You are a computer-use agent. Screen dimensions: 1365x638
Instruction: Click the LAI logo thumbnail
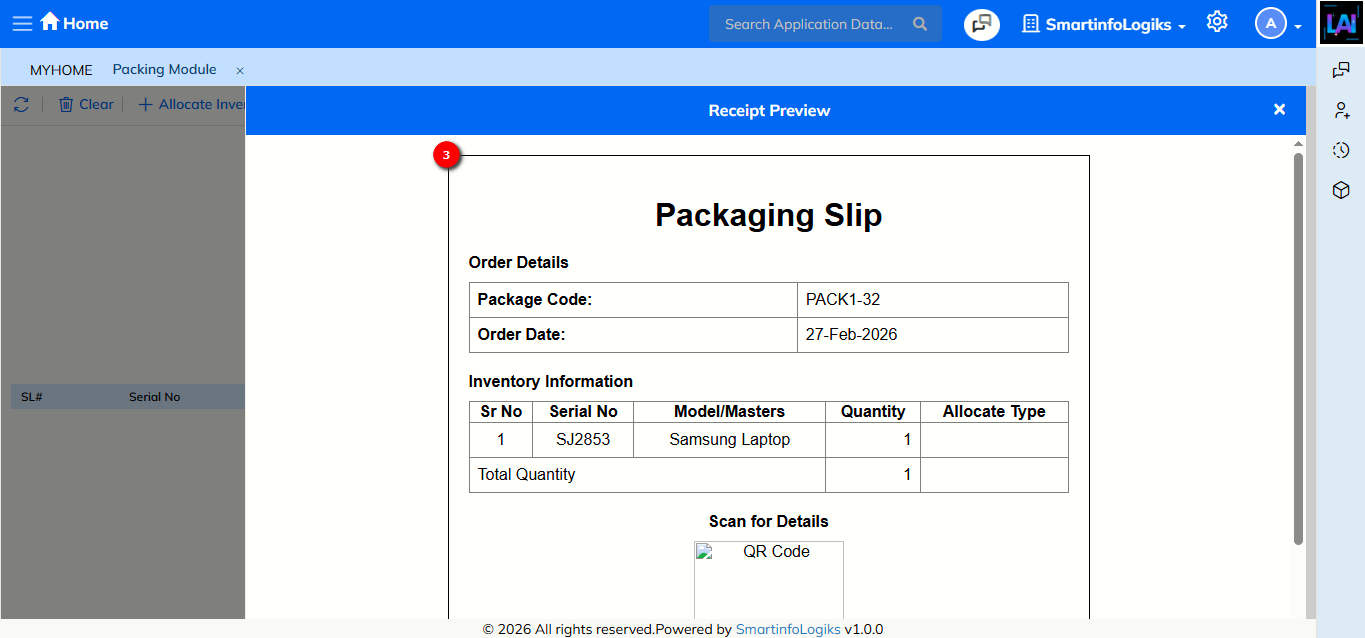coord(1341,23)
